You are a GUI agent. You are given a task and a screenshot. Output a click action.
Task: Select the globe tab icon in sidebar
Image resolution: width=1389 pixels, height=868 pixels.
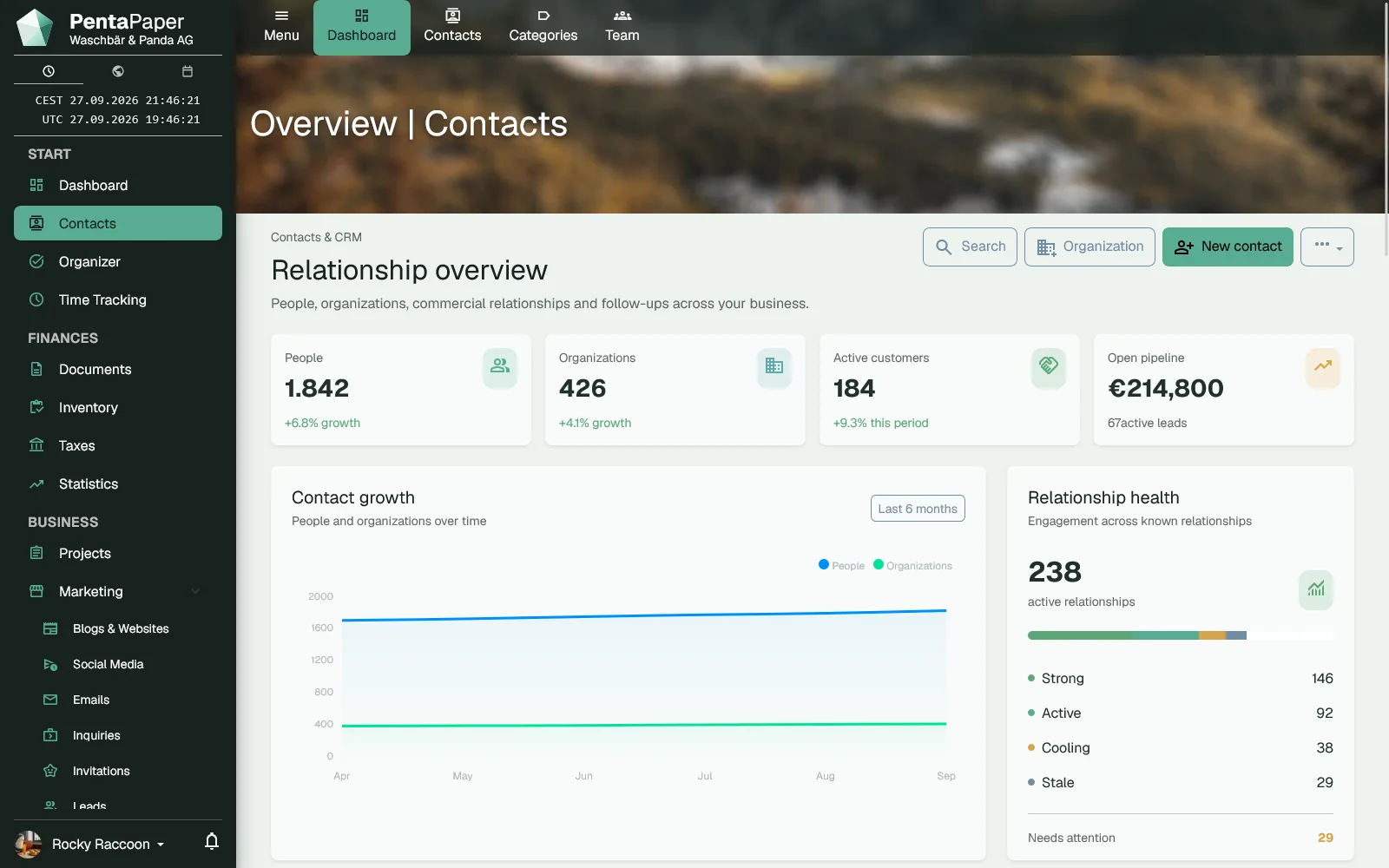point(118,71)
